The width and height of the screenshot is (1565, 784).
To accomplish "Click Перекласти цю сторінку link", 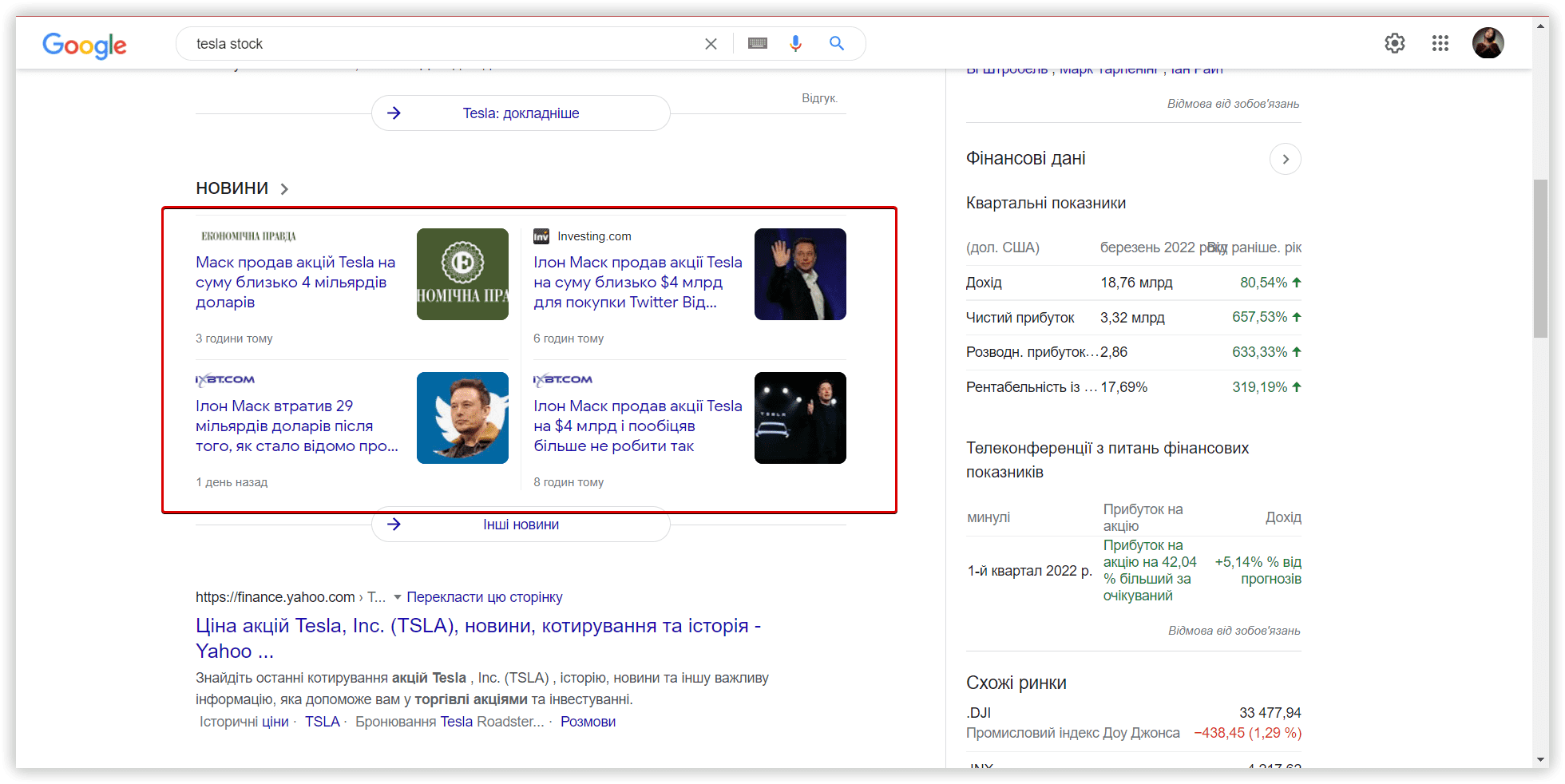I will click(x=485, y=597).
